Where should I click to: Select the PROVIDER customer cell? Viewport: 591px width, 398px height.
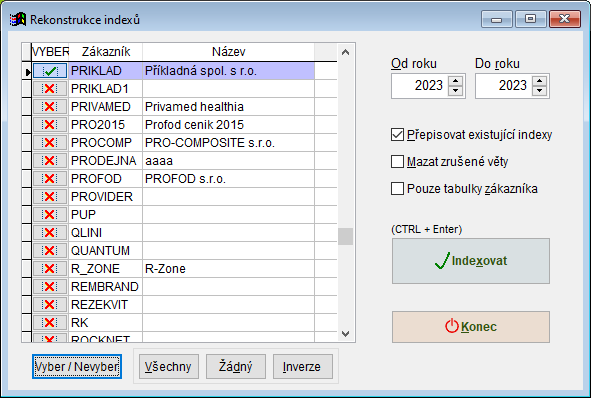tap(106, 197)
